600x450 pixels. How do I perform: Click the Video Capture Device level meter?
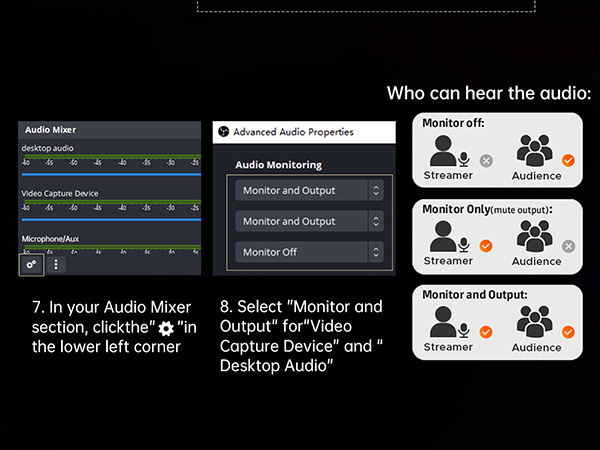coord(112,202)
